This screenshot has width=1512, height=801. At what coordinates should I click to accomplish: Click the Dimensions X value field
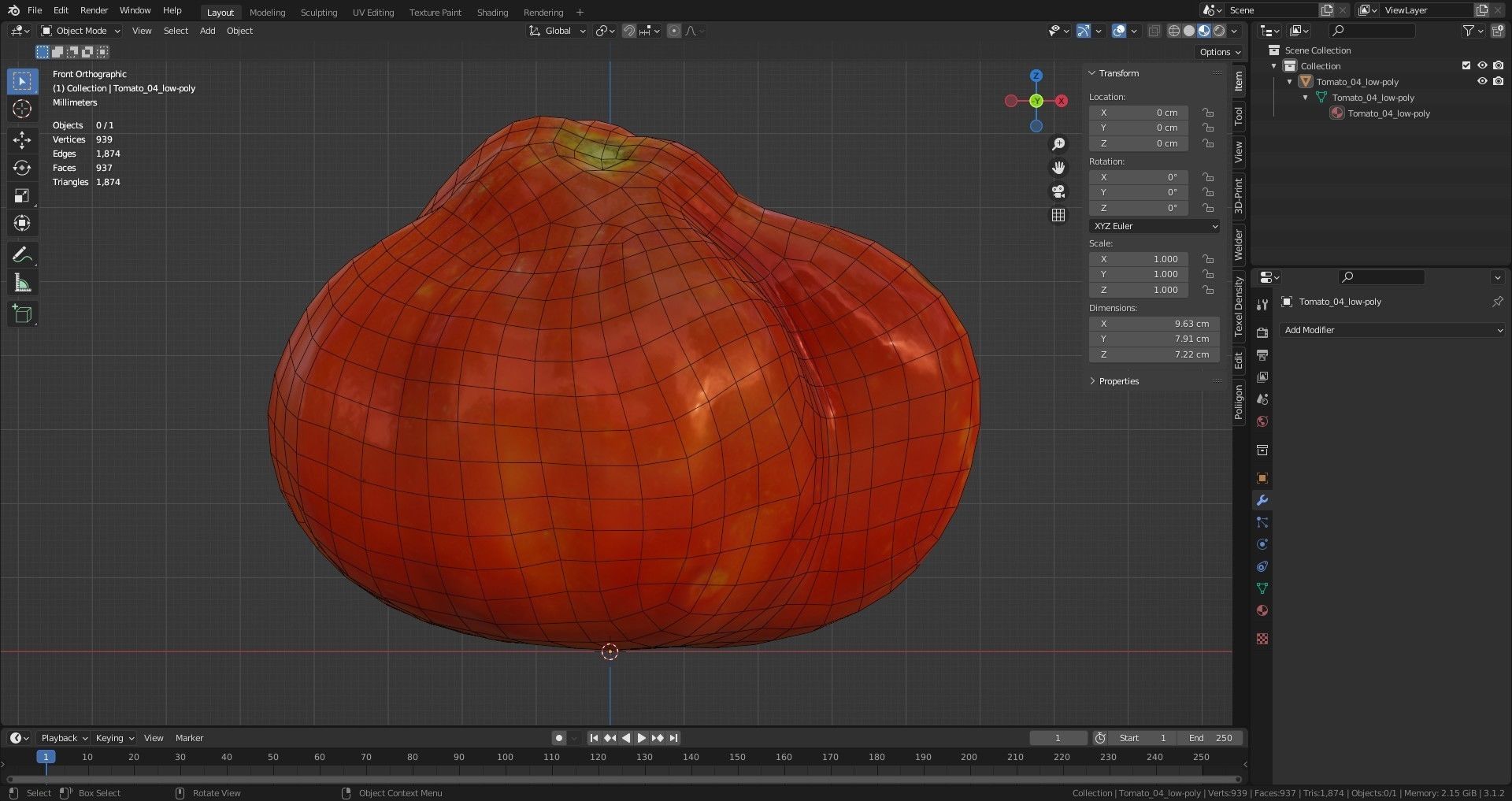click(1154, 324)
